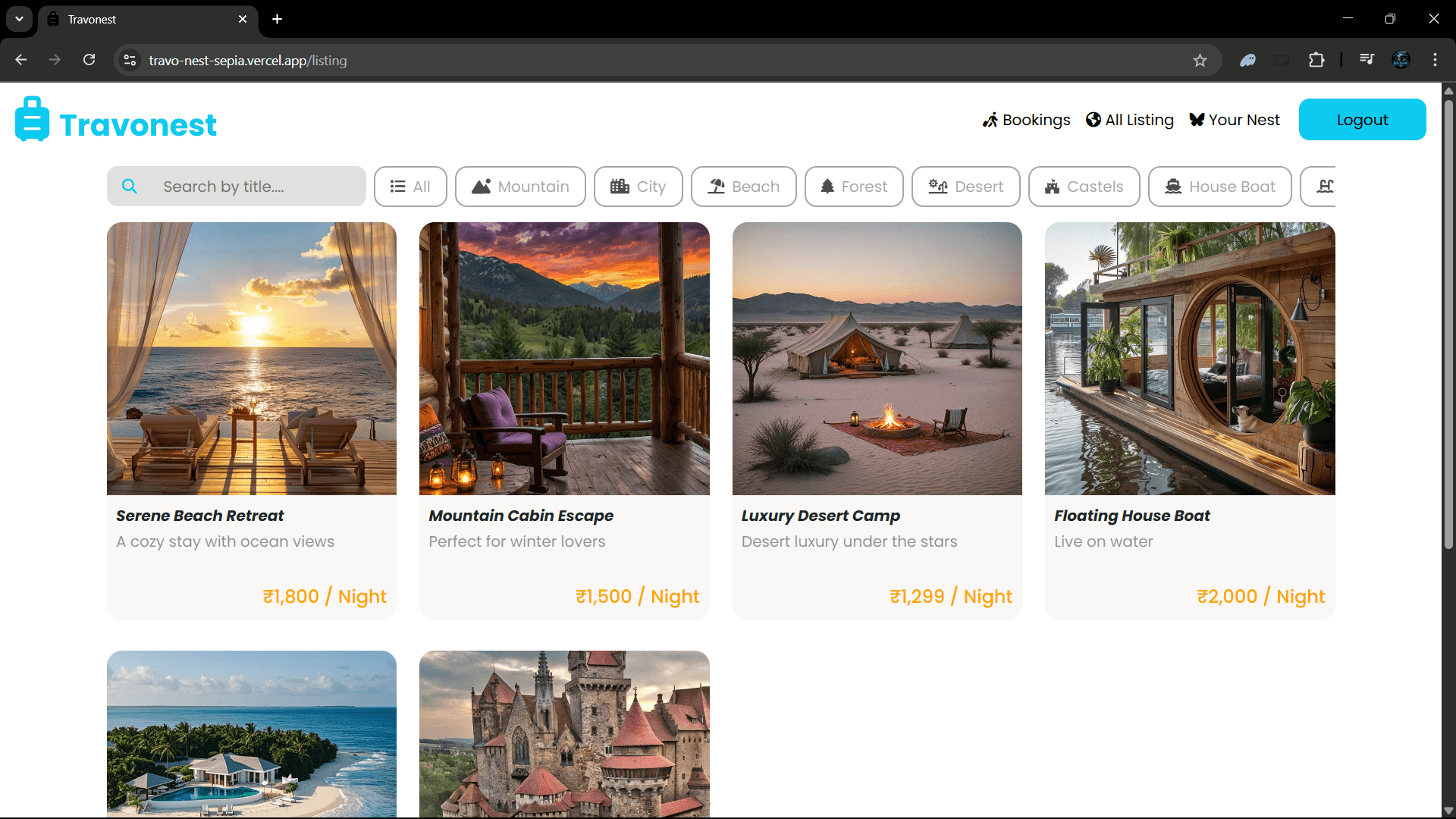Open the media control icon
Image resolution: width=1456 pixels, height=819 pixels.
tap(1367, 60)
